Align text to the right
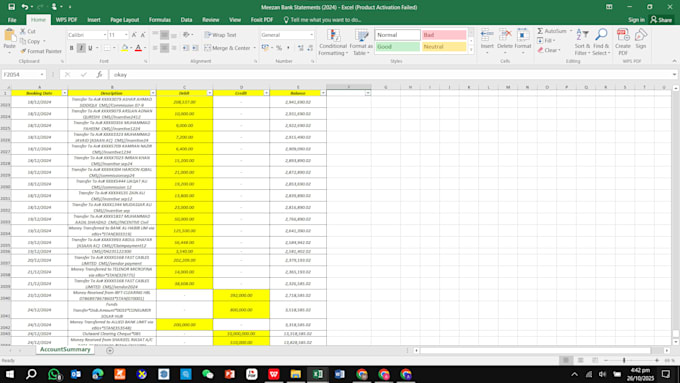 [174, 48]
